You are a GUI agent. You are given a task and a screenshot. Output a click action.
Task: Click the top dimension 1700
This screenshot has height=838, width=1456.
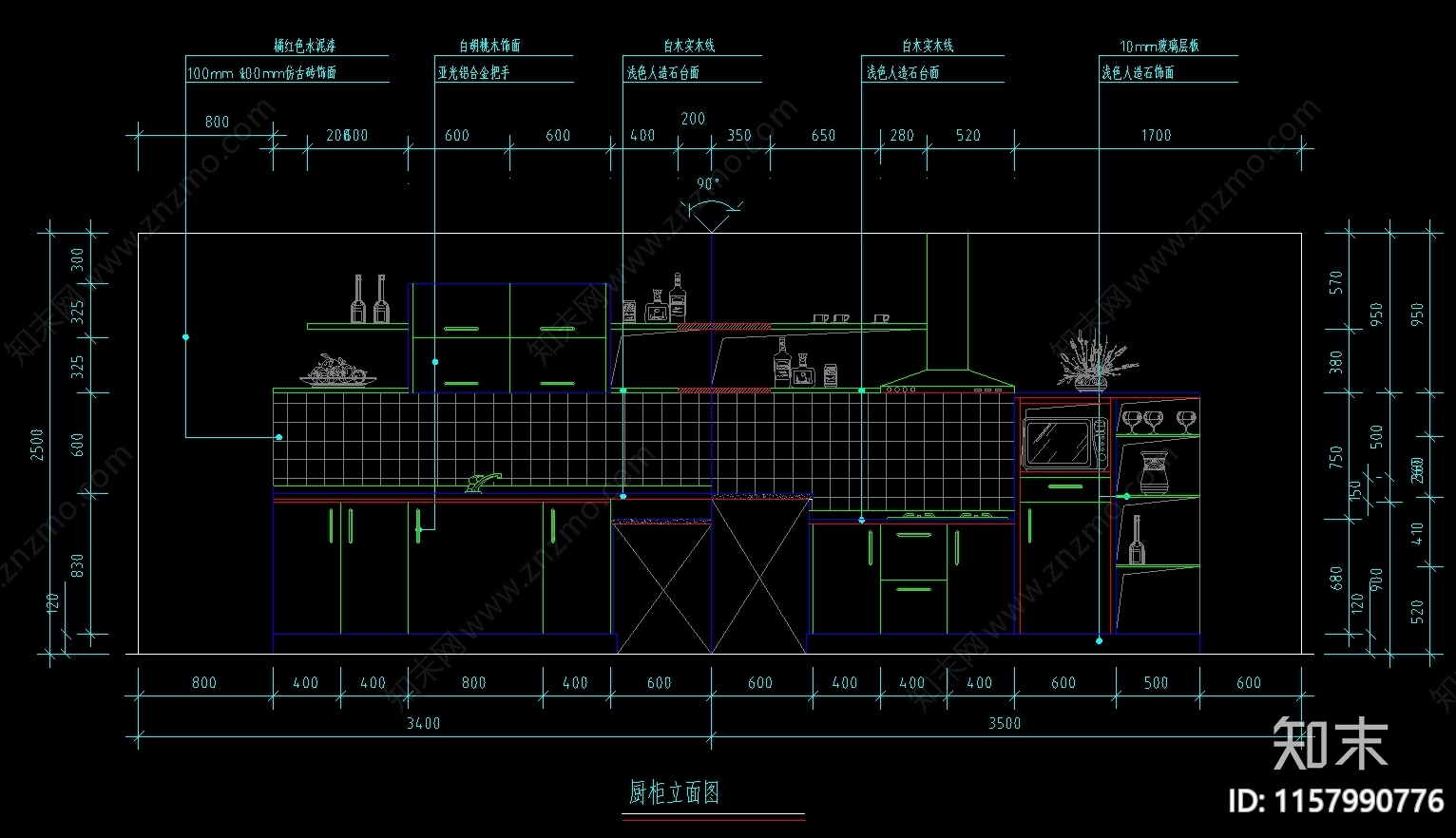1157,136
